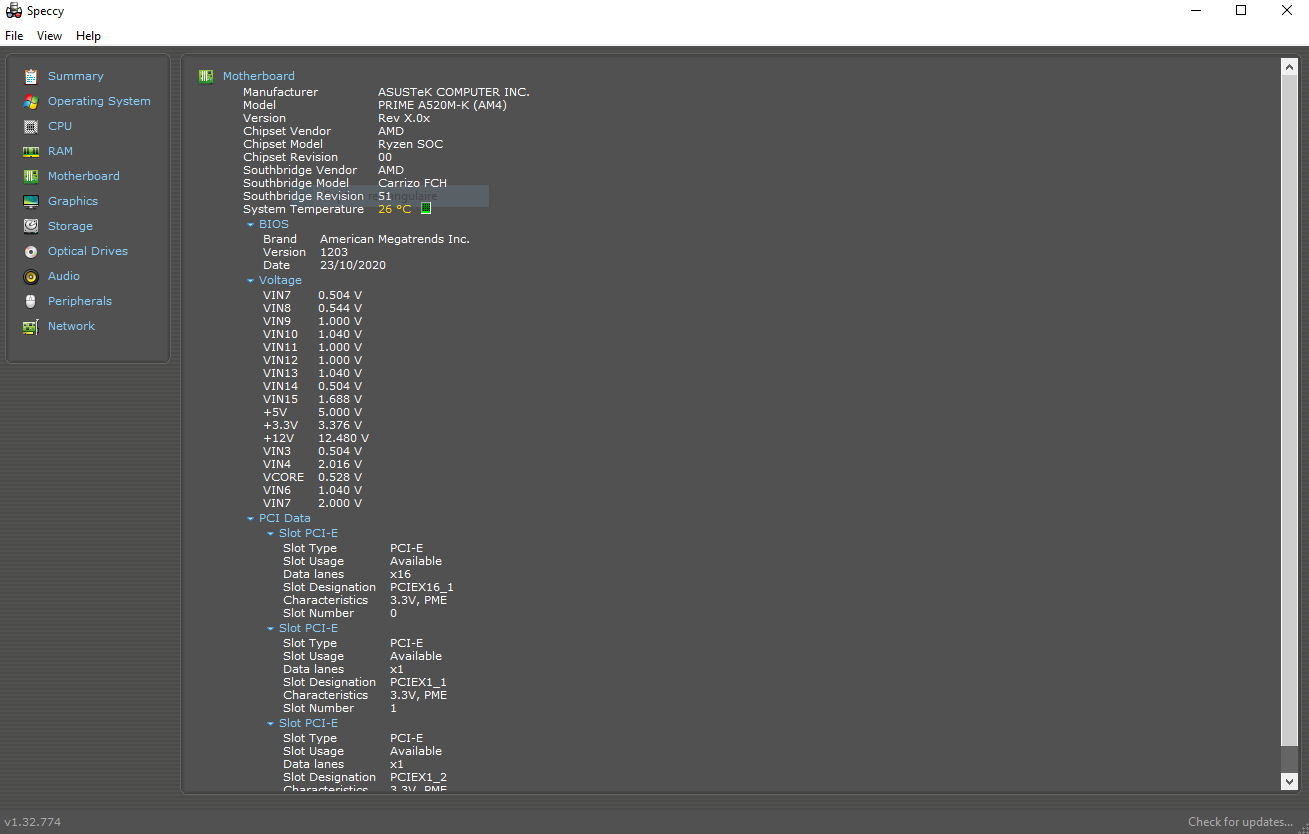Select the CPU section label

60,126
